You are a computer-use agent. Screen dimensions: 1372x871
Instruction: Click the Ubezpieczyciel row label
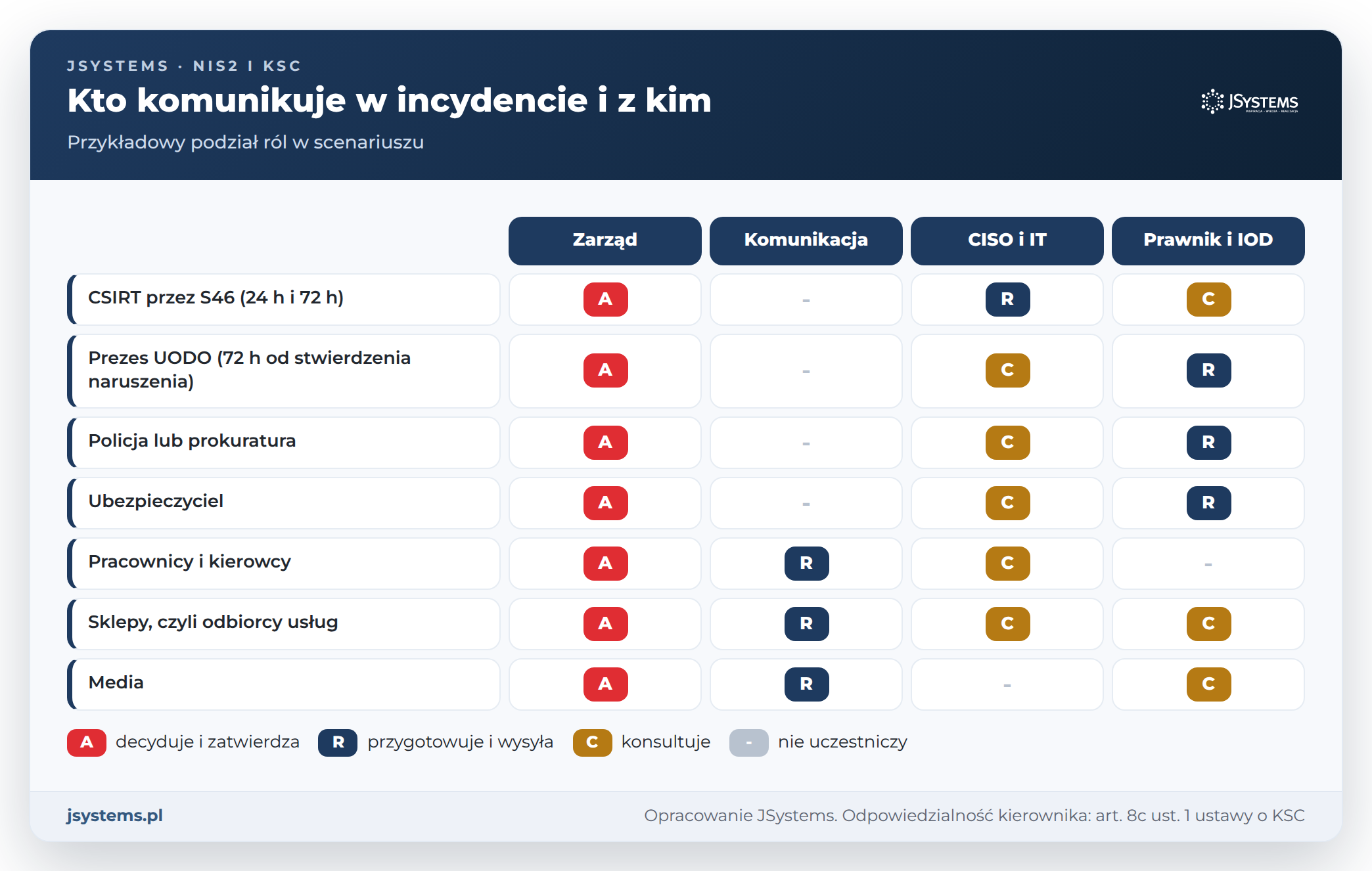pos(284,503)
